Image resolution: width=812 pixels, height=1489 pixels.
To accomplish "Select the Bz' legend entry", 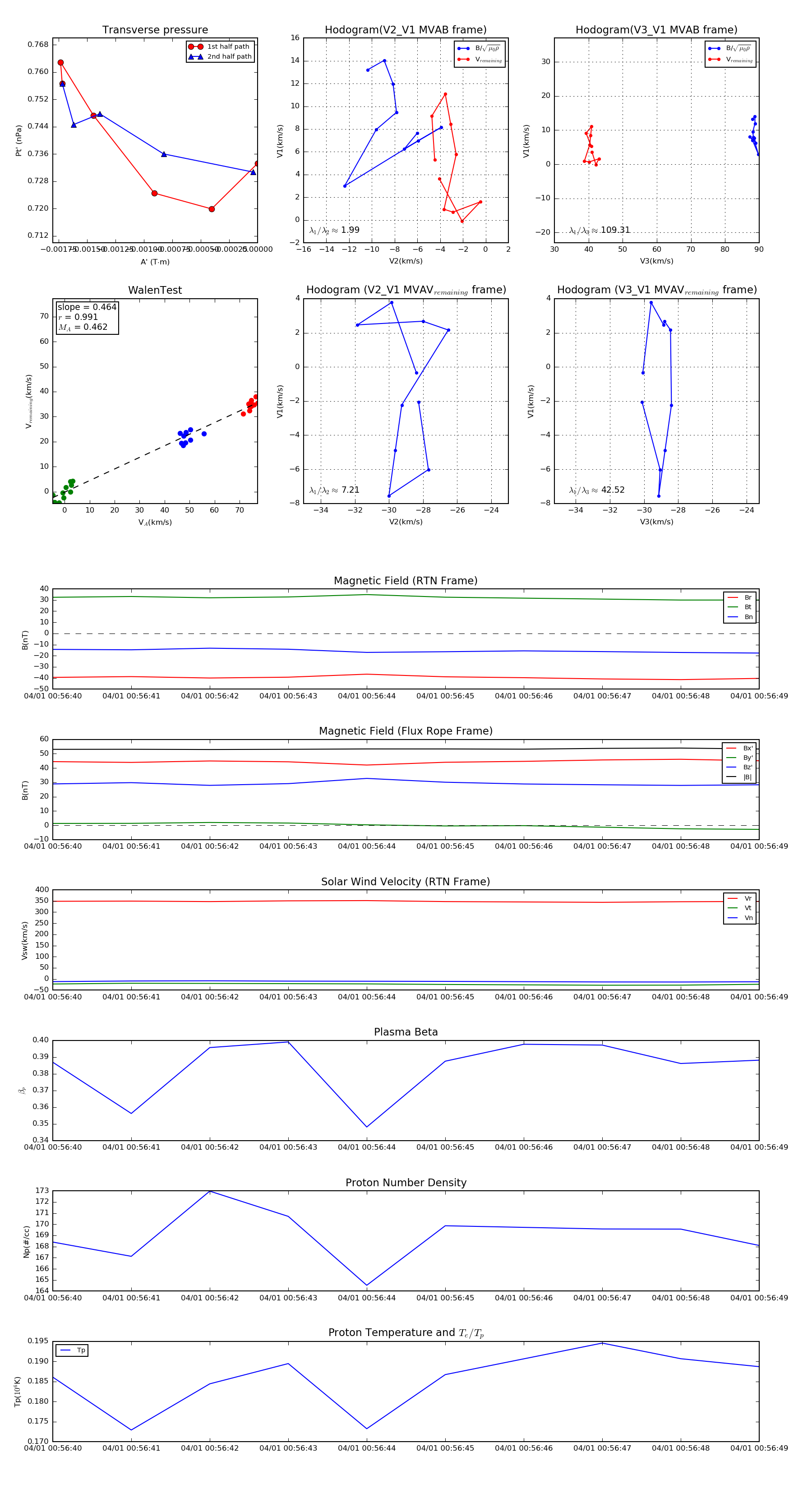I will (x=739, y=767).
